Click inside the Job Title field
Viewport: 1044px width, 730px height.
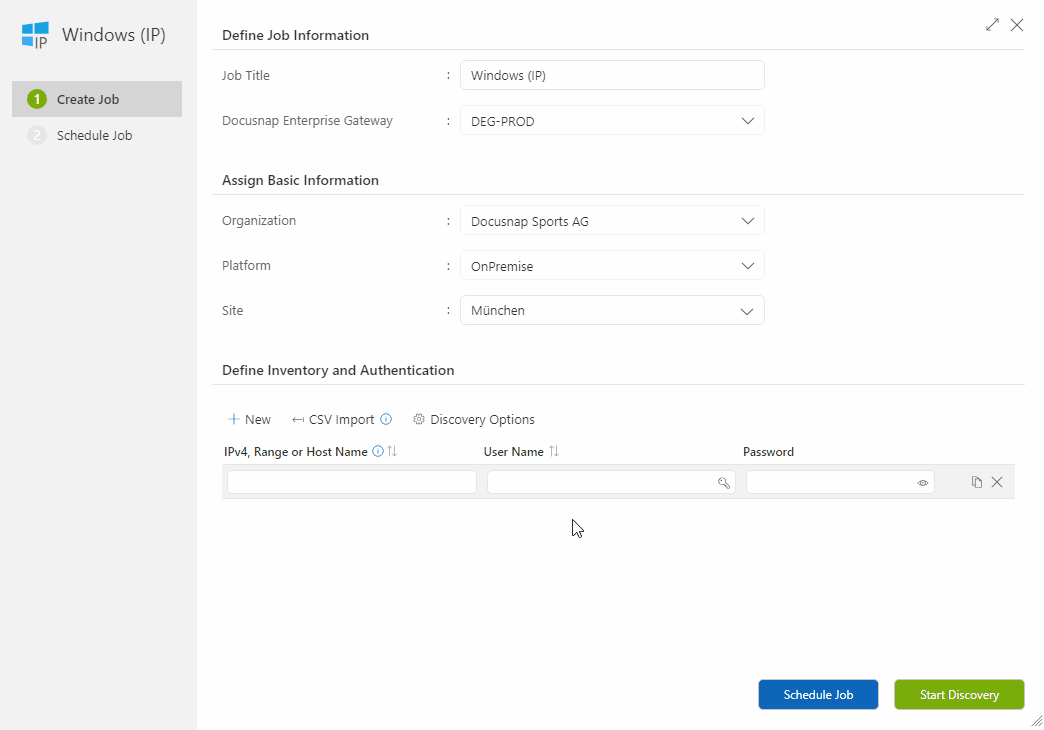click(x=611, y=74)
